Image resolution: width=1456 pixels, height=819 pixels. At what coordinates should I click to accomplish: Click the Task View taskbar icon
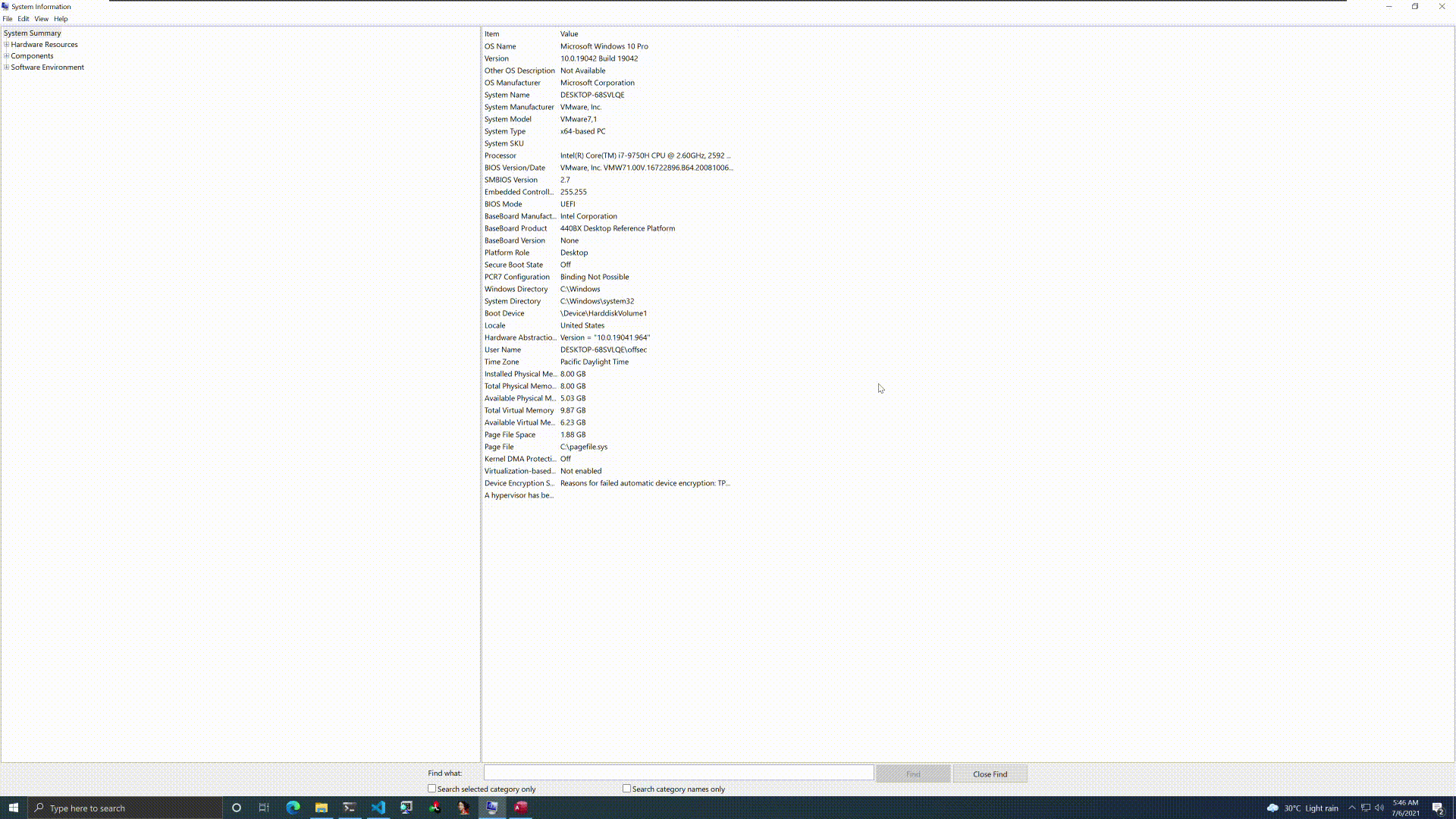264,808
